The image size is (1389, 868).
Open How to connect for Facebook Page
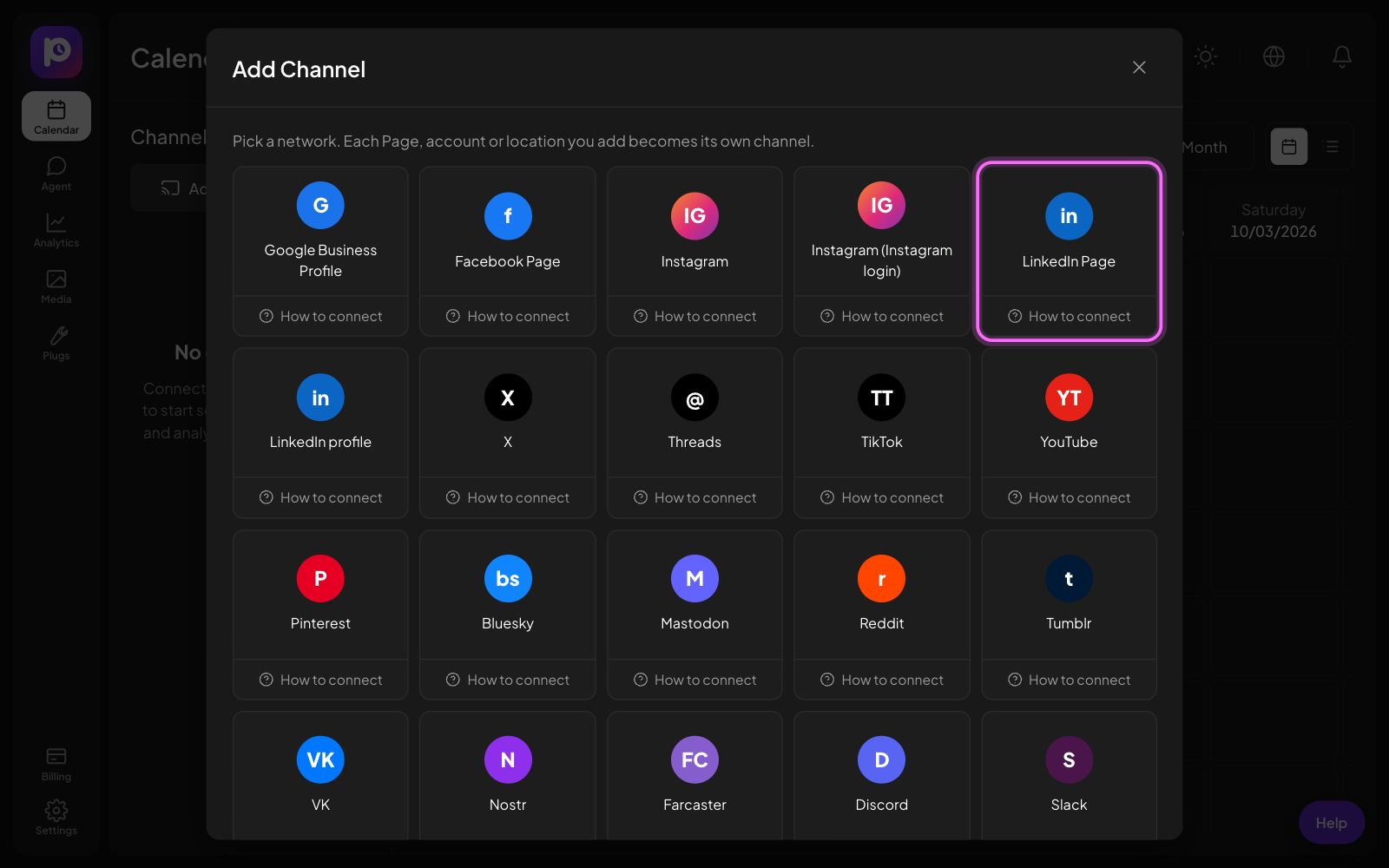tap(508, 316)
